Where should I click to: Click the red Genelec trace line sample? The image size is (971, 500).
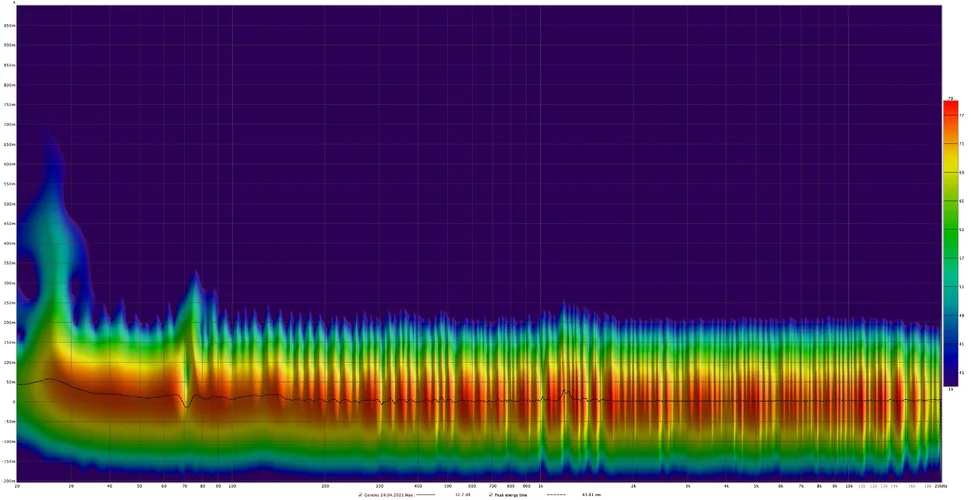[x=425, y=494]
